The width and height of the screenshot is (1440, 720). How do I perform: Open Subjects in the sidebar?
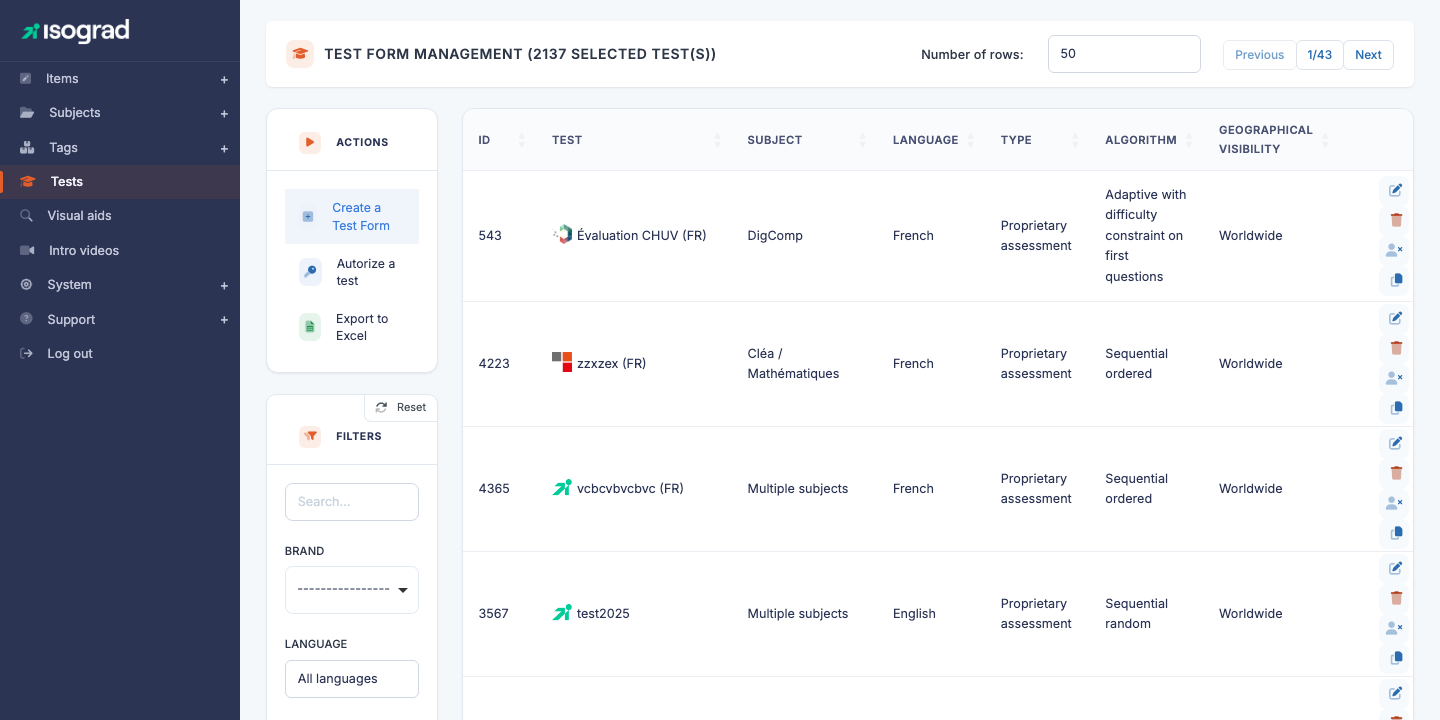(74, 112)
